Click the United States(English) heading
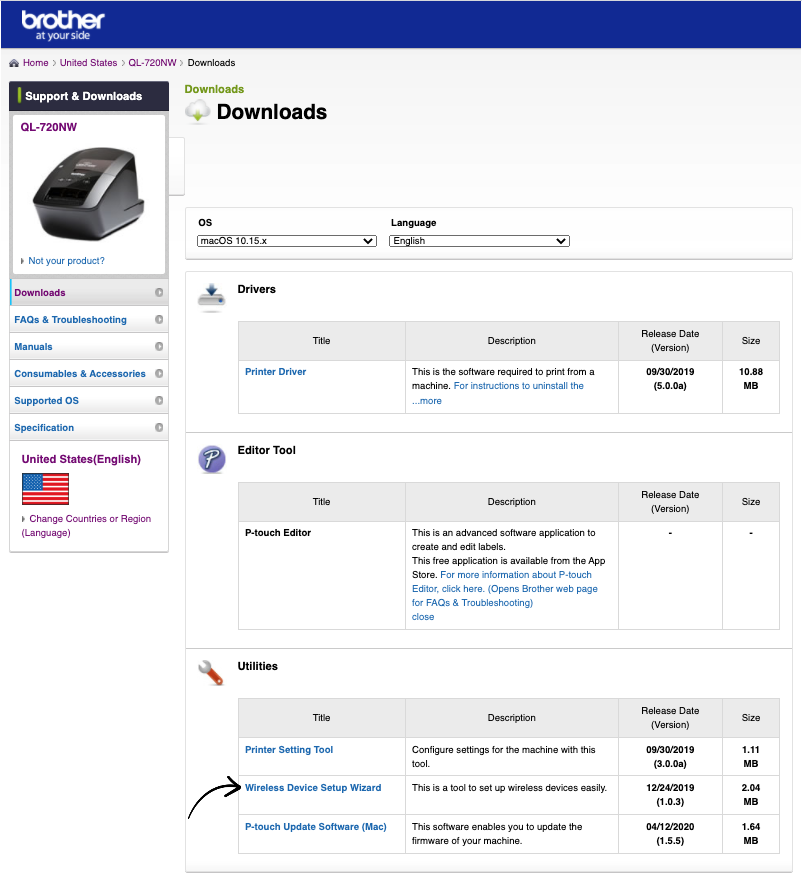The height and width of the screenshot is (876, 802). (81, 459)
